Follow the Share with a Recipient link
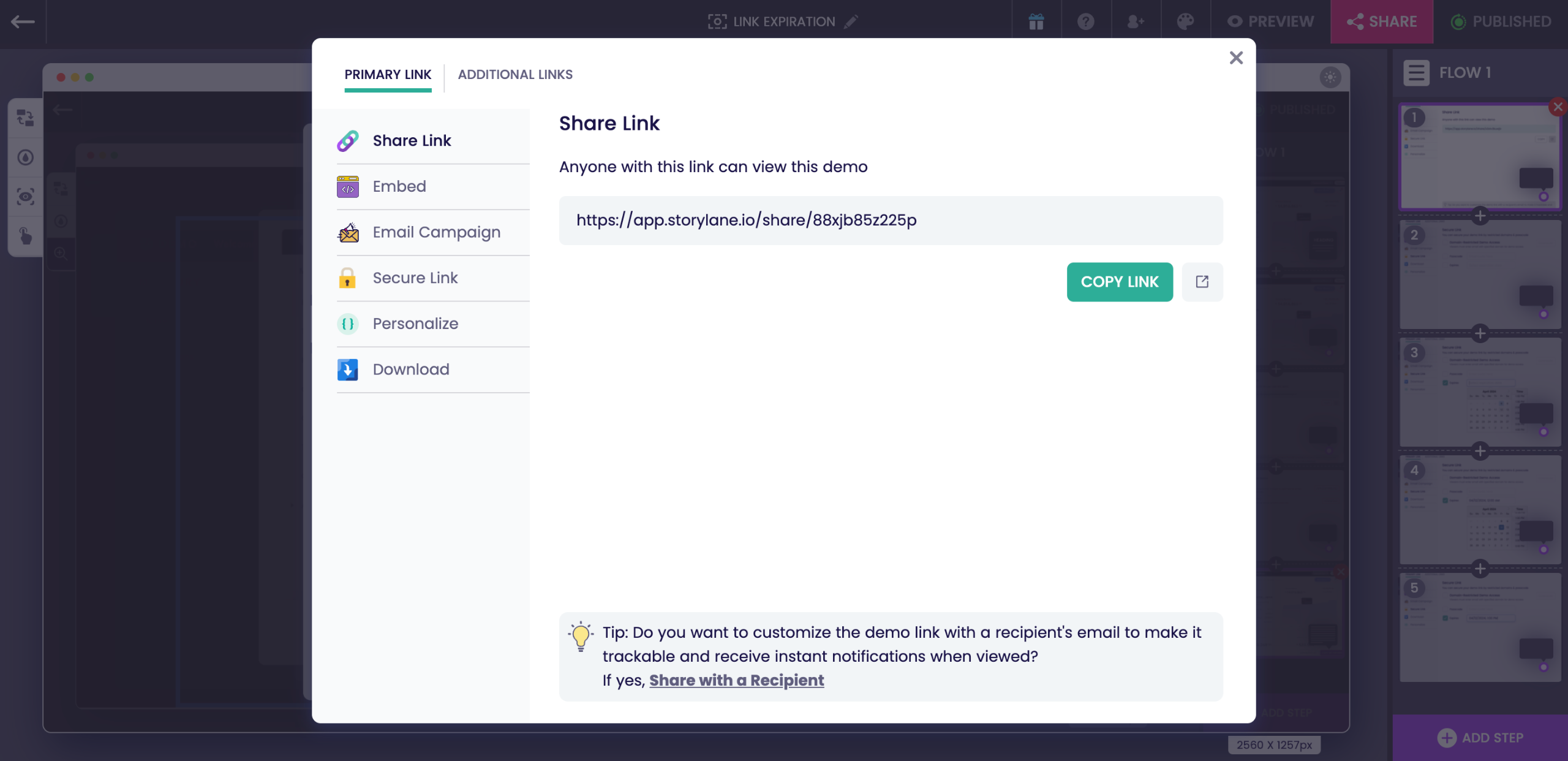Screen dimensions: 1568x761 pyautogui.click(x=736, y=680)
